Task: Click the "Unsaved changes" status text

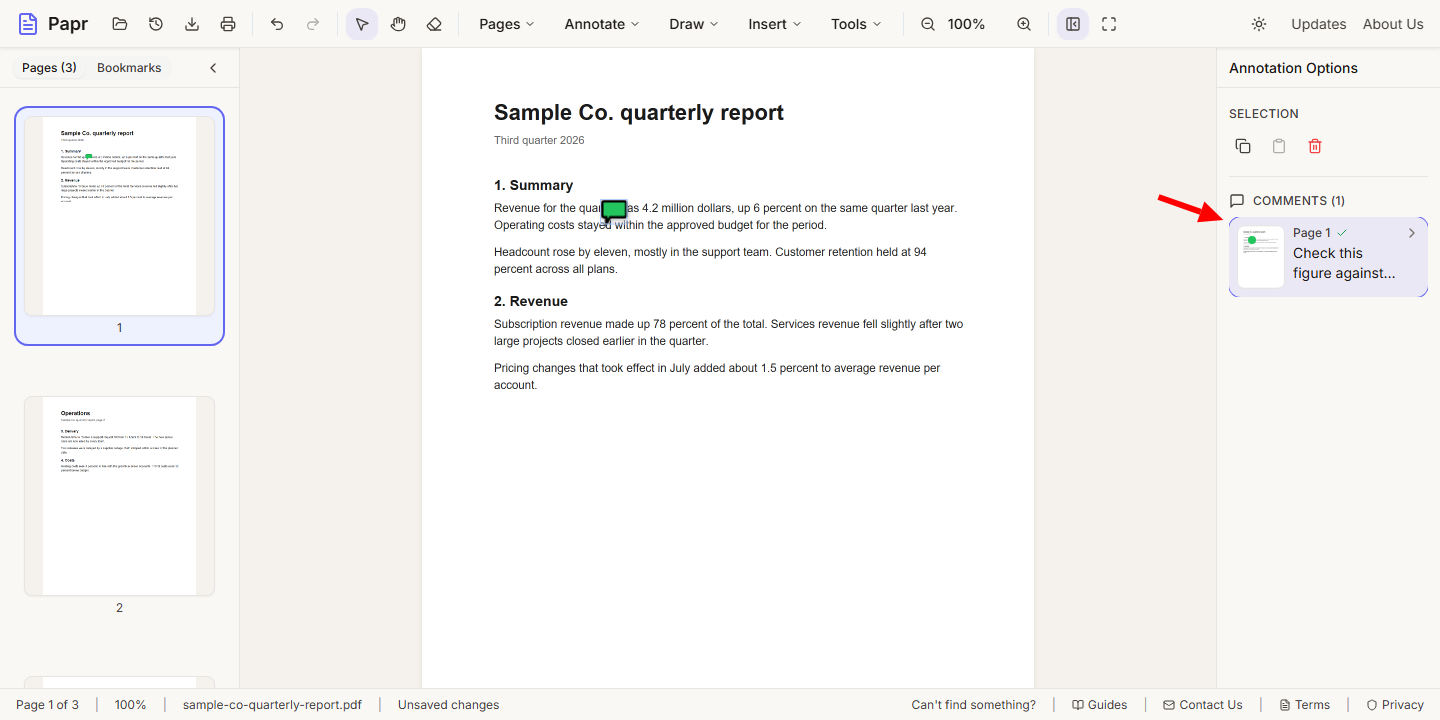Action: (448, 705)
